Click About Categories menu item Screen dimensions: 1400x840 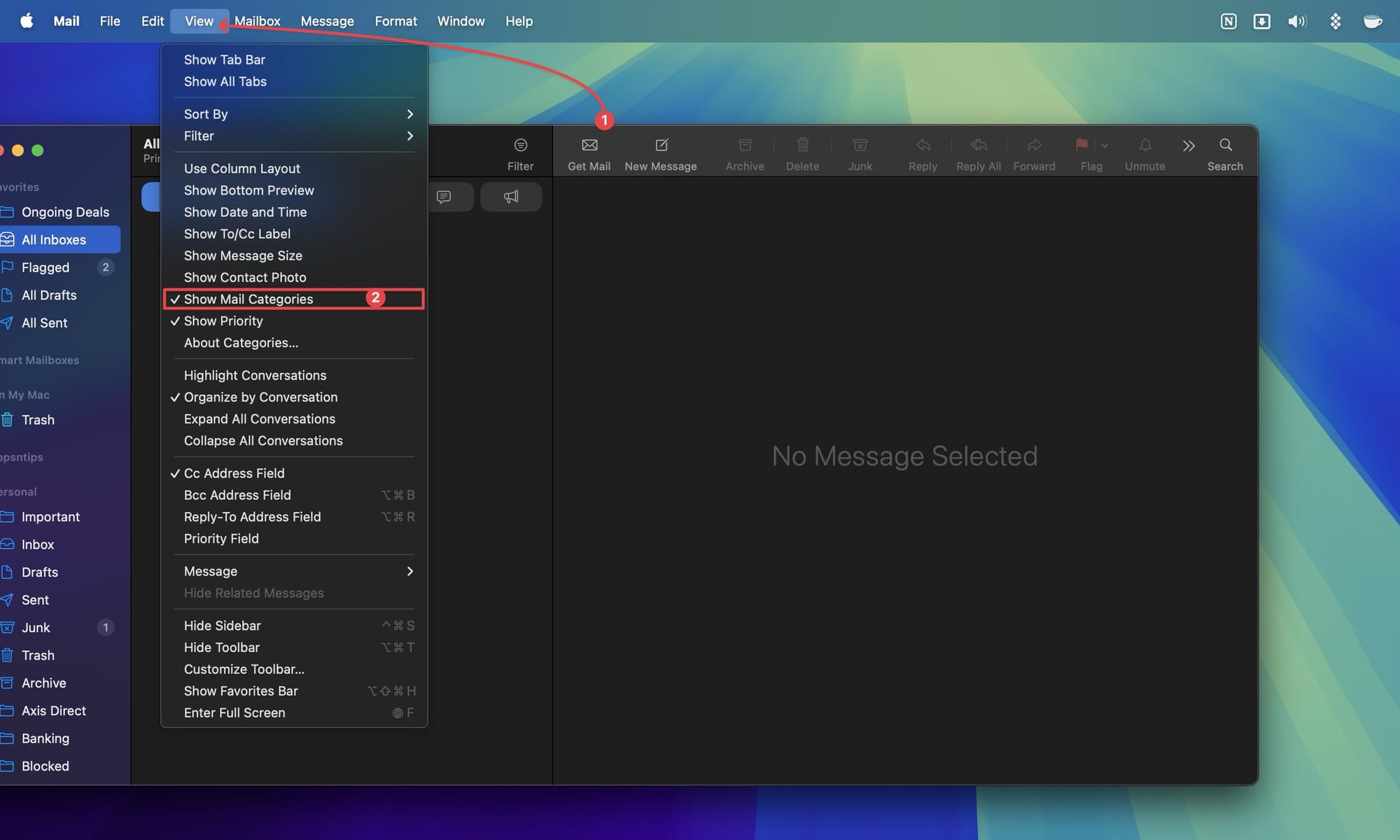coord(240,342)
